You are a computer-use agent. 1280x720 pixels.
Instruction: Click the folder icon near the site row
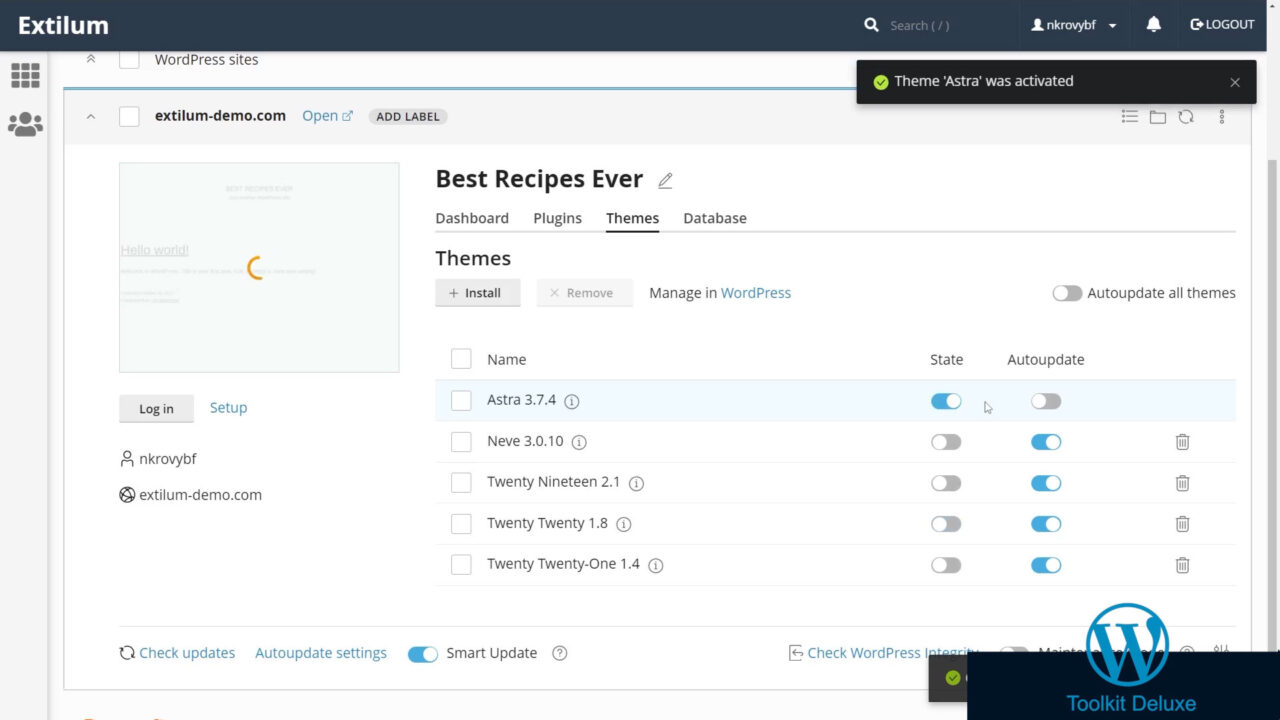click(x=1157, y=117)
